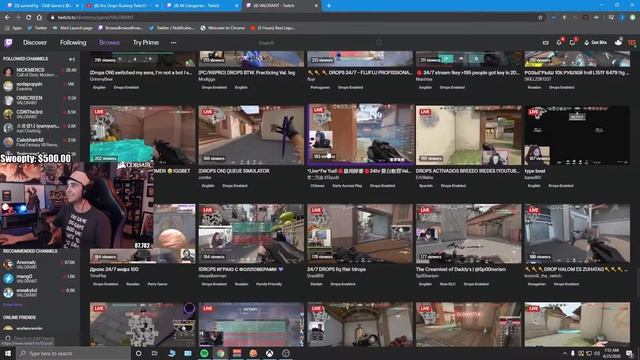The image size is (640, 360).
Task: Open Alert Launch page bookmark
Action: tap(73, 28)
